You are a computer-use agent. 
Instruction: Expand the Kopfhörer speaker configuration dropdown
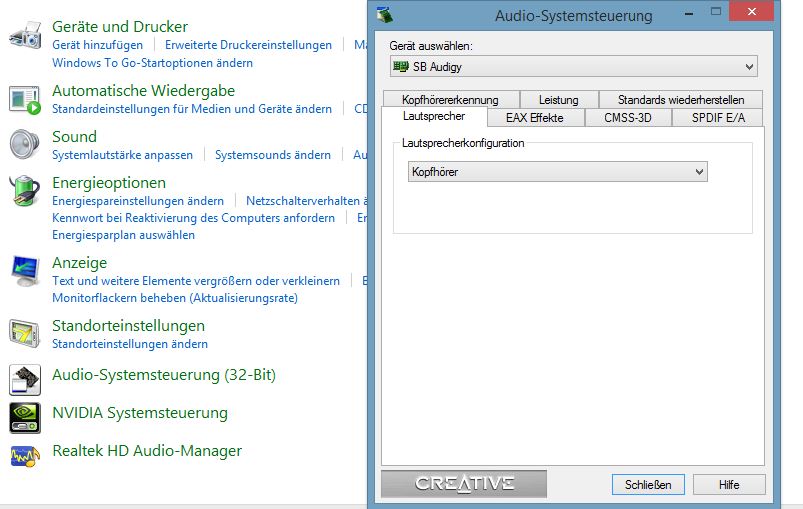pos(558,172)
